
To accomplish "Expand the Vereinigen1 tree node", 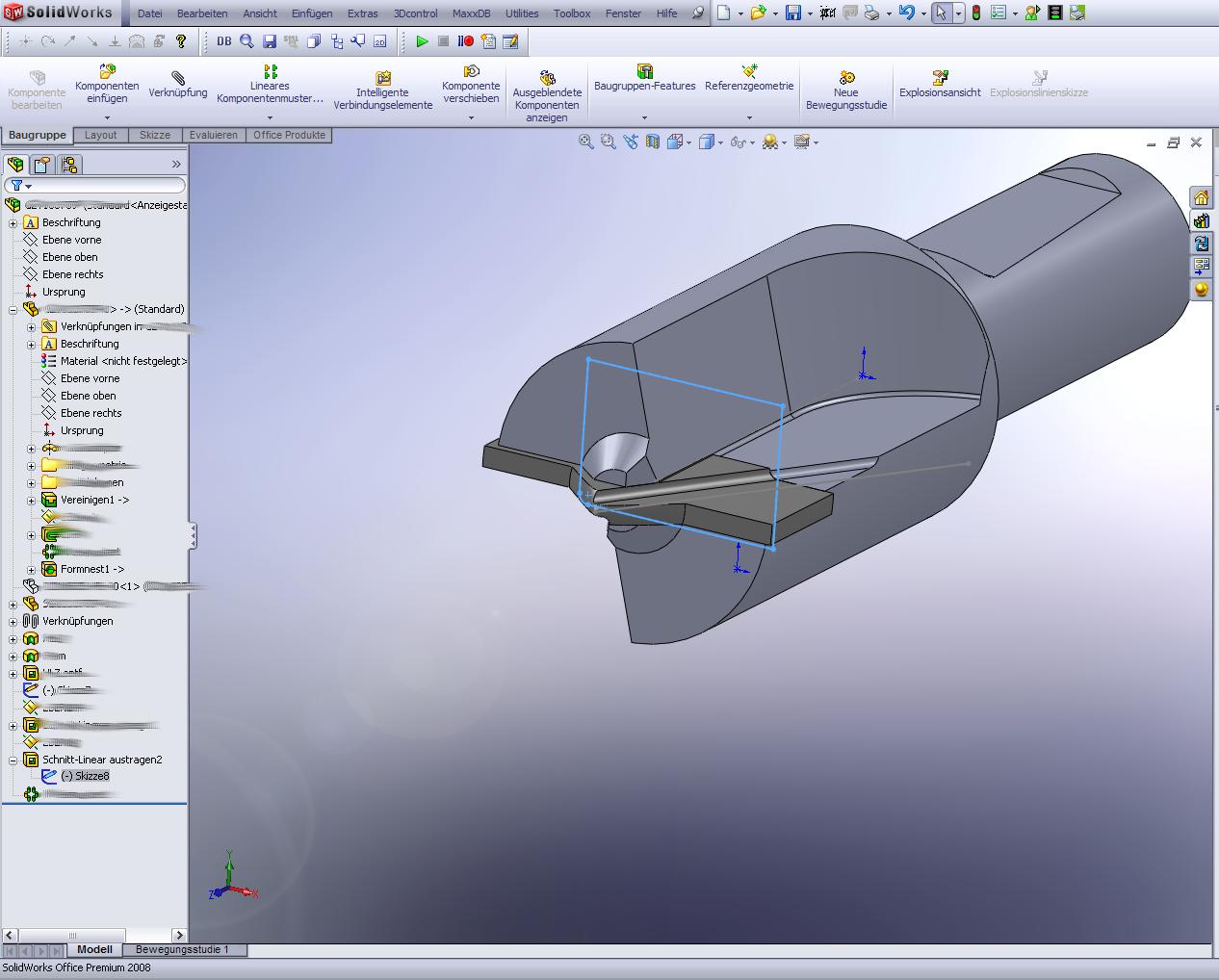I will (x=31, y=501).
